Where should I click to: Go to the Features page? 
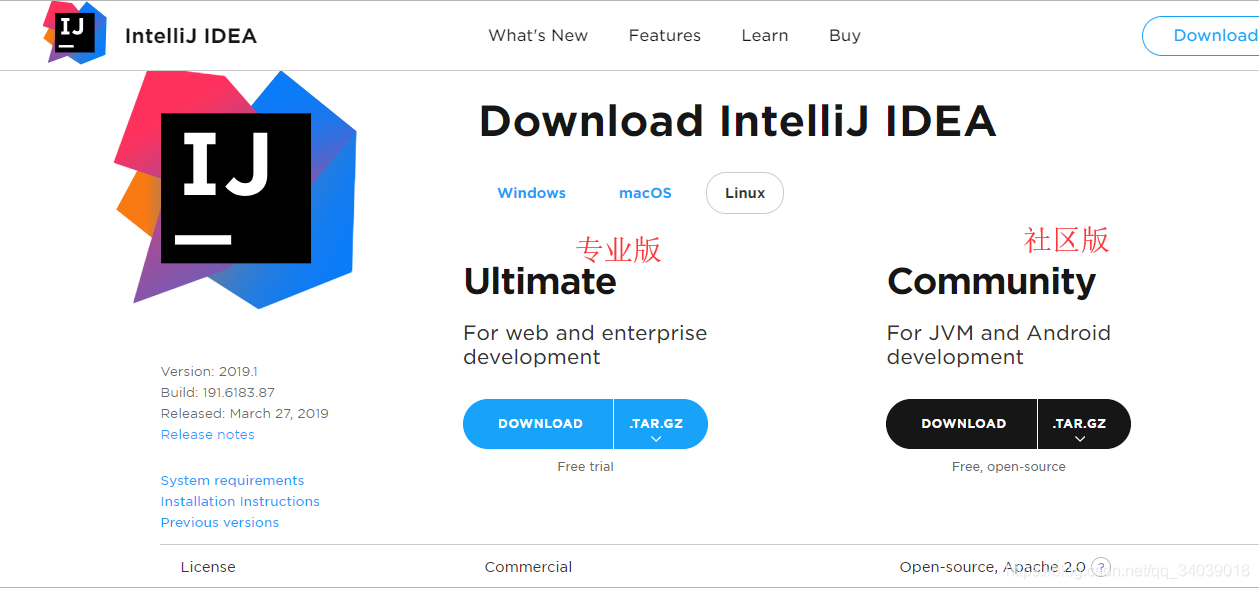coord(665,36)
